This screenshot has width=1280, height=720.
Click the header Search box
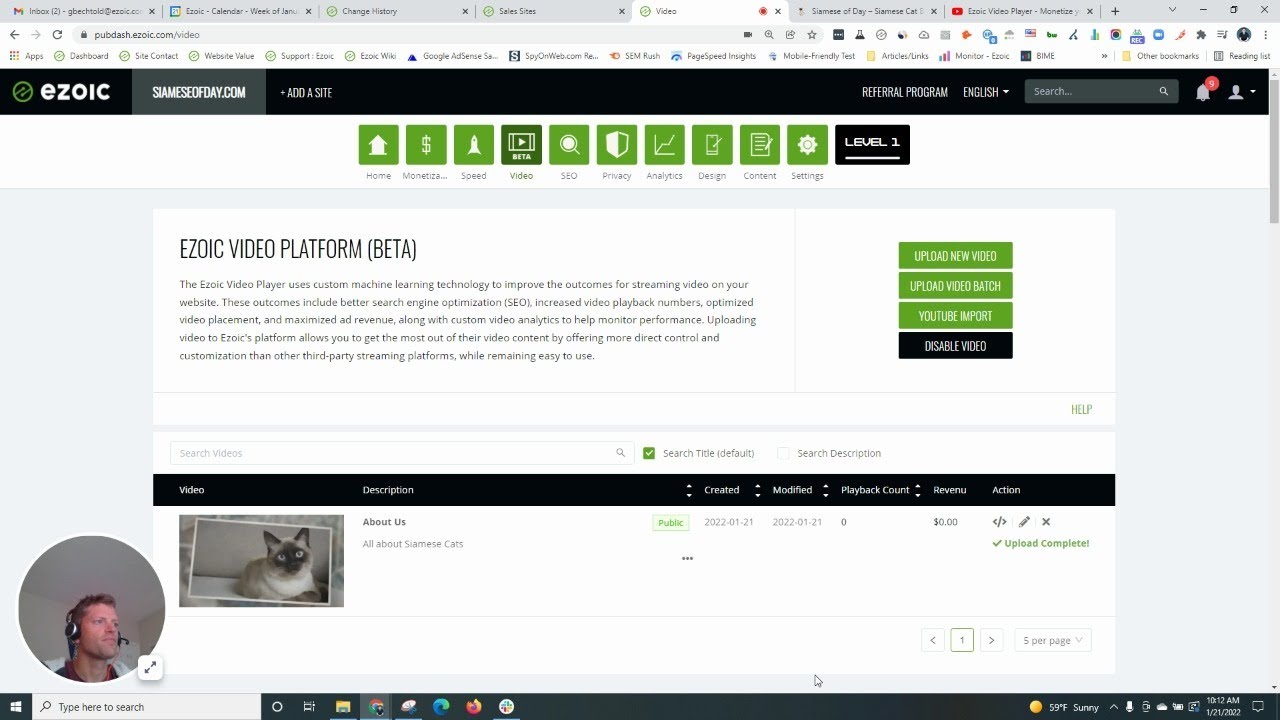(1100, 91)
